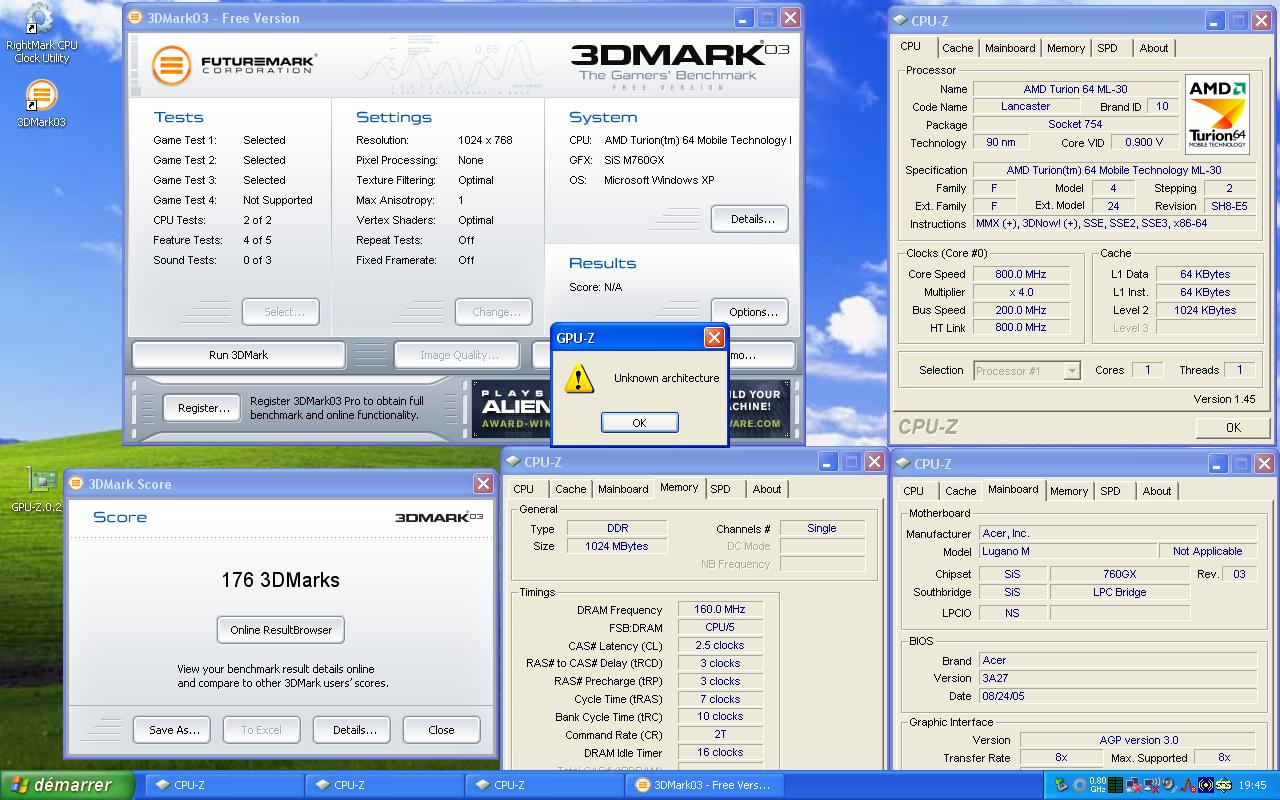1280x800 pixels.
Task: Click the speaker volume tray icon
Action: coord(1169,785)
